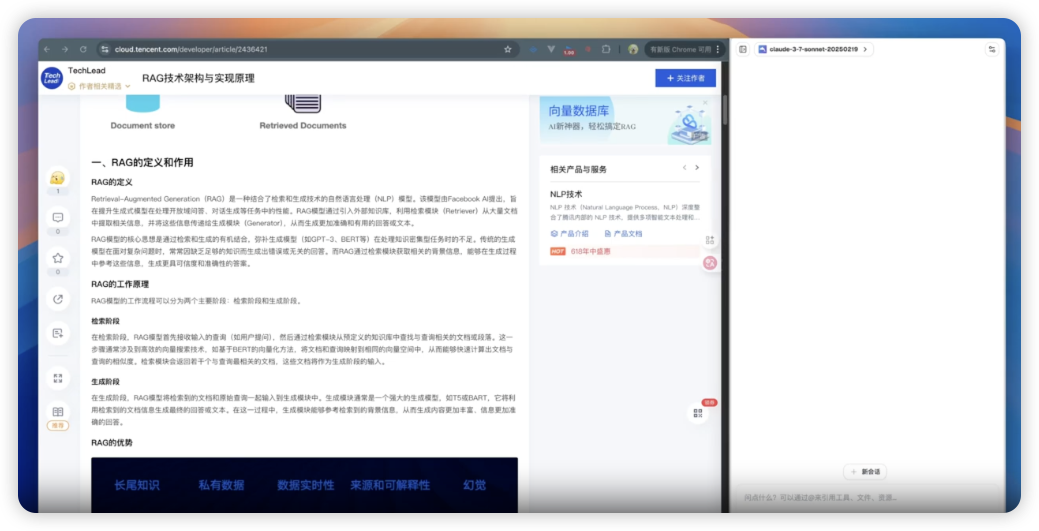The width and height of the screenshot is (1039, 531).
Task: Click the pink translate floating icon
Action: pyautogui.click(x=710, y=263)
